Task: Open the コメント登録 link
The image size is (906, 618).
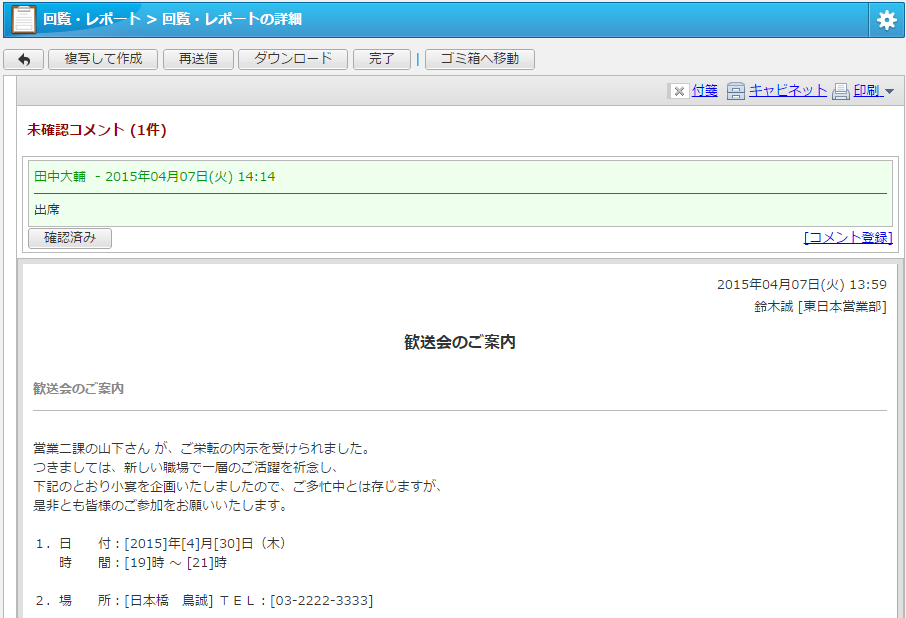Action: click(847, 238)
